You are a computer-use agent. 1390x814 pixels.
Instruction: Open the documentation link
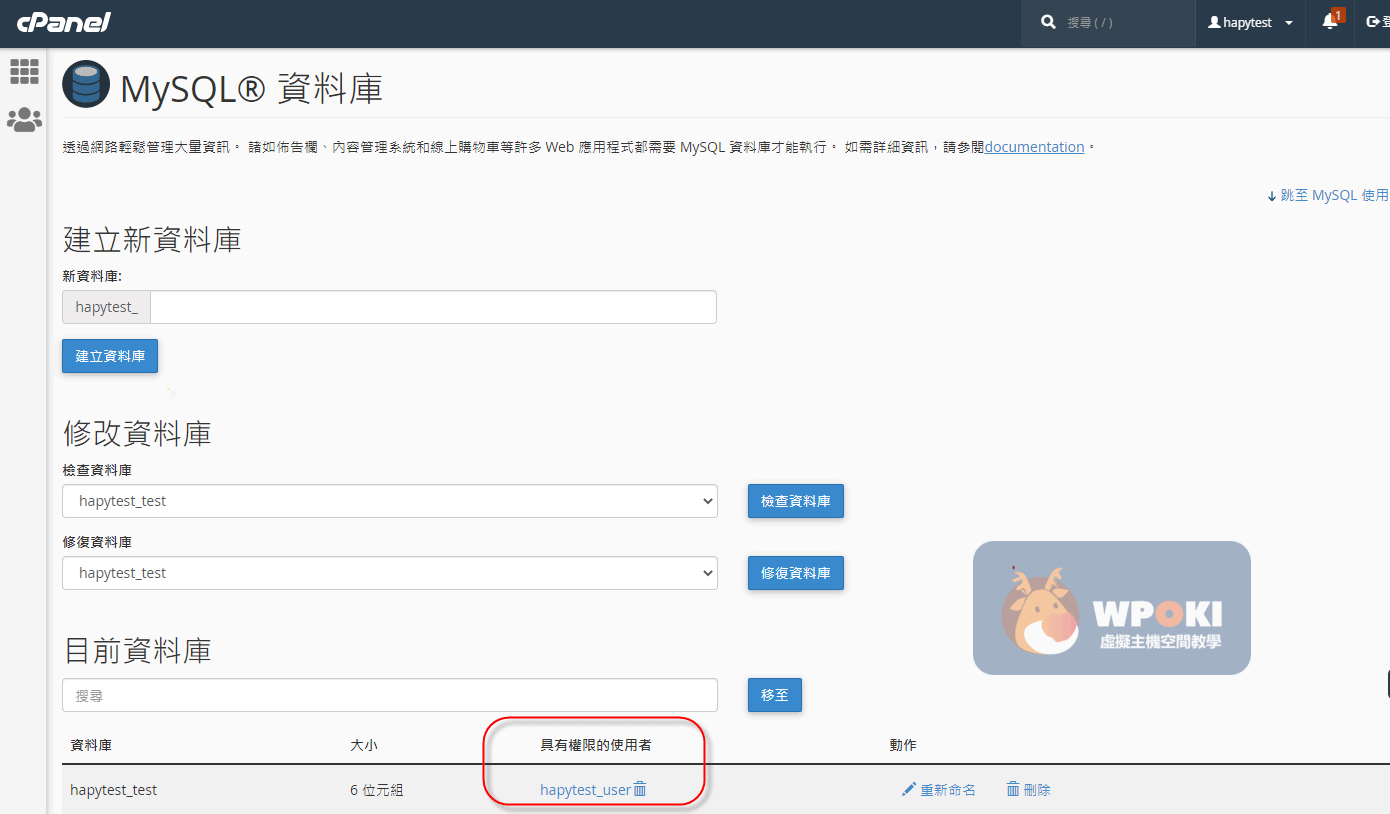1034,147
